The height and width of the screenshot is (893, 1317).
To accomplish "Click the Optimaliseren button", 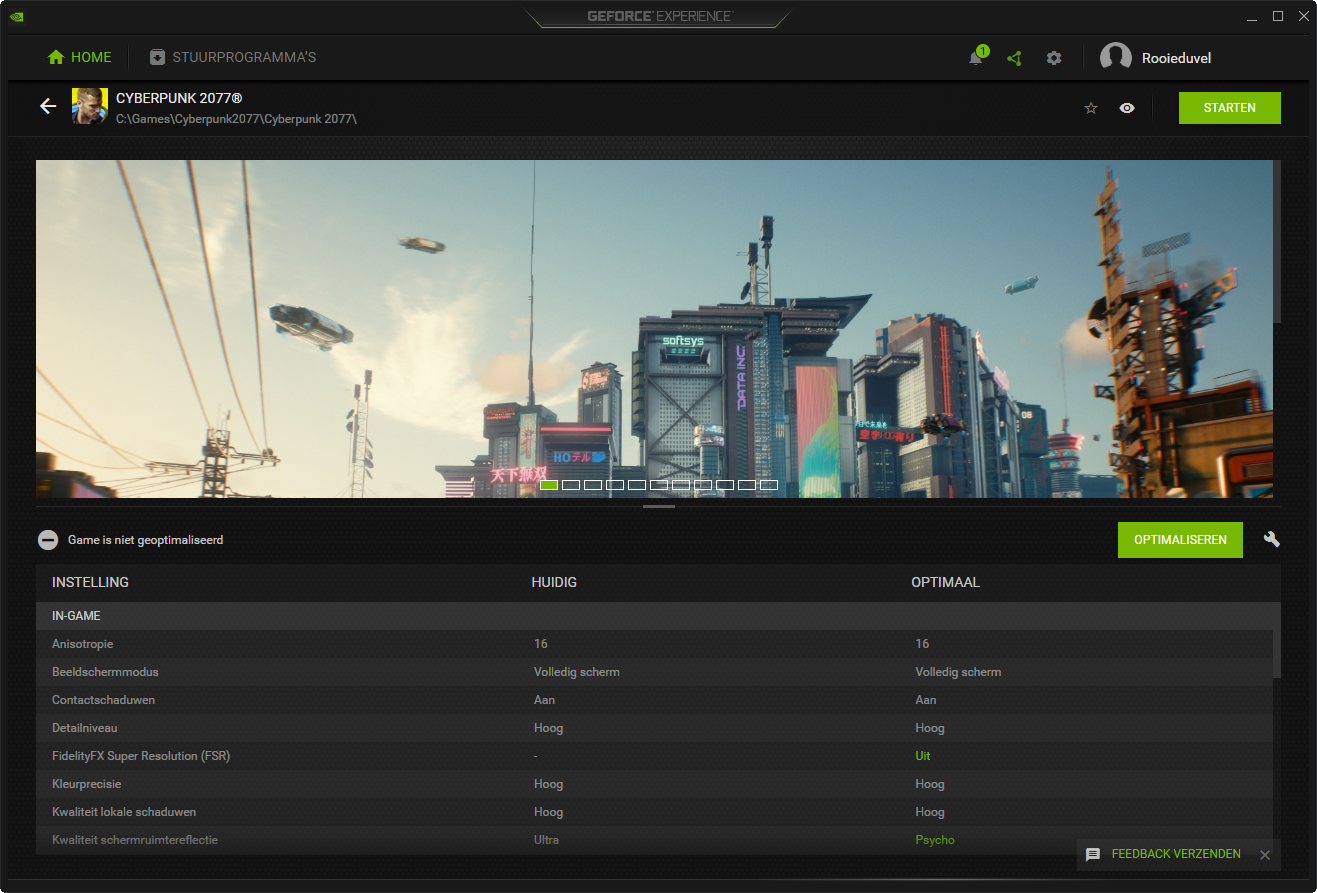I will tap(1180, 540).
